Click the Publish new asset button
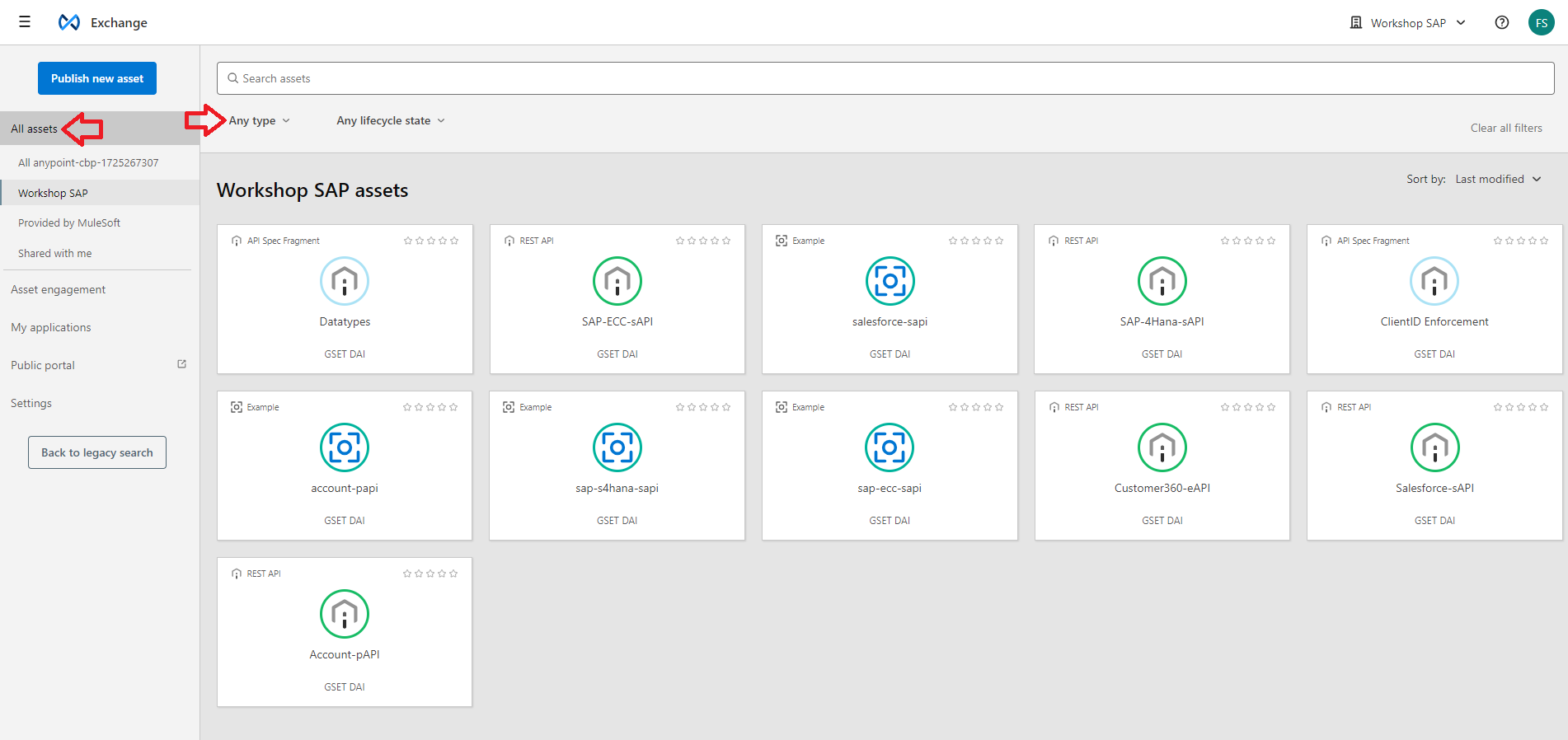 click(x=97, y=78)
